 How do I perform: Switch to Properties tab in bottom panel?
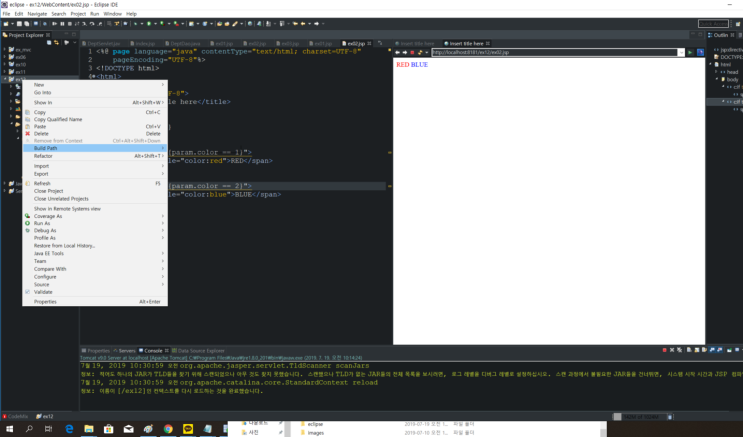coord(96,351)
